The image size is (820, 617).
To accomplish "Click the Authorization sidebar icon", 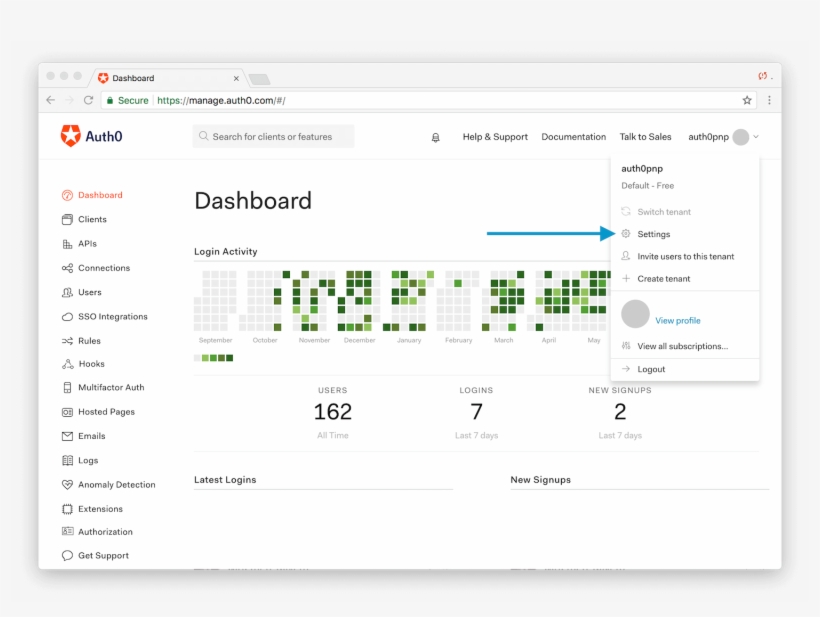I will click(67, 531).
